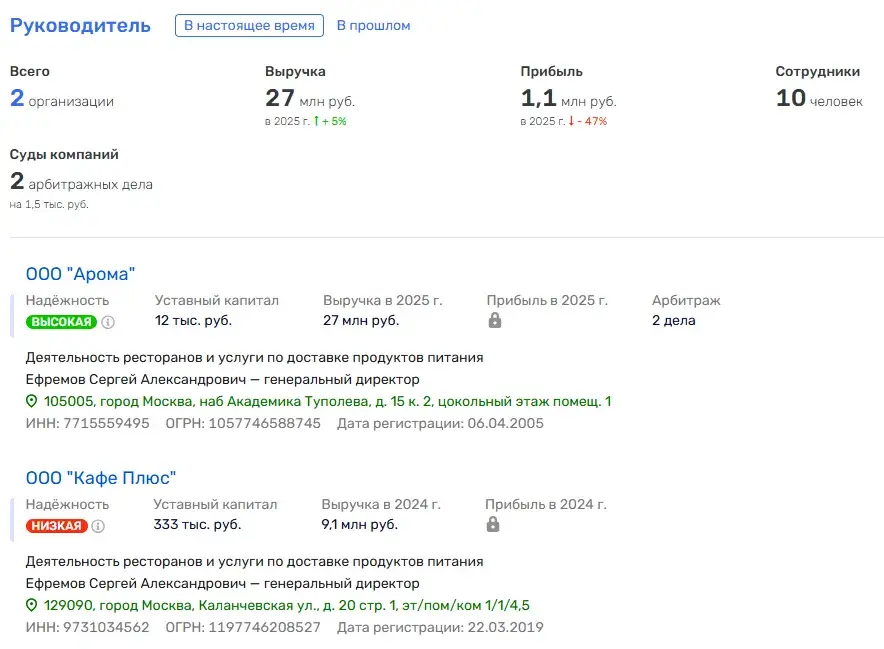Click info icon next to ВЫСОКАЯ badge
The width and height of the screenshot is (884, 649).
(x=108, y=322)
